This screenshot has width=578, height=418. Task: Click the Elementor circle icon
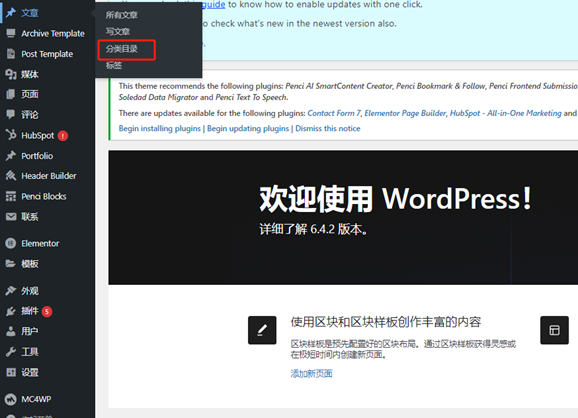[x=11, y=243]
